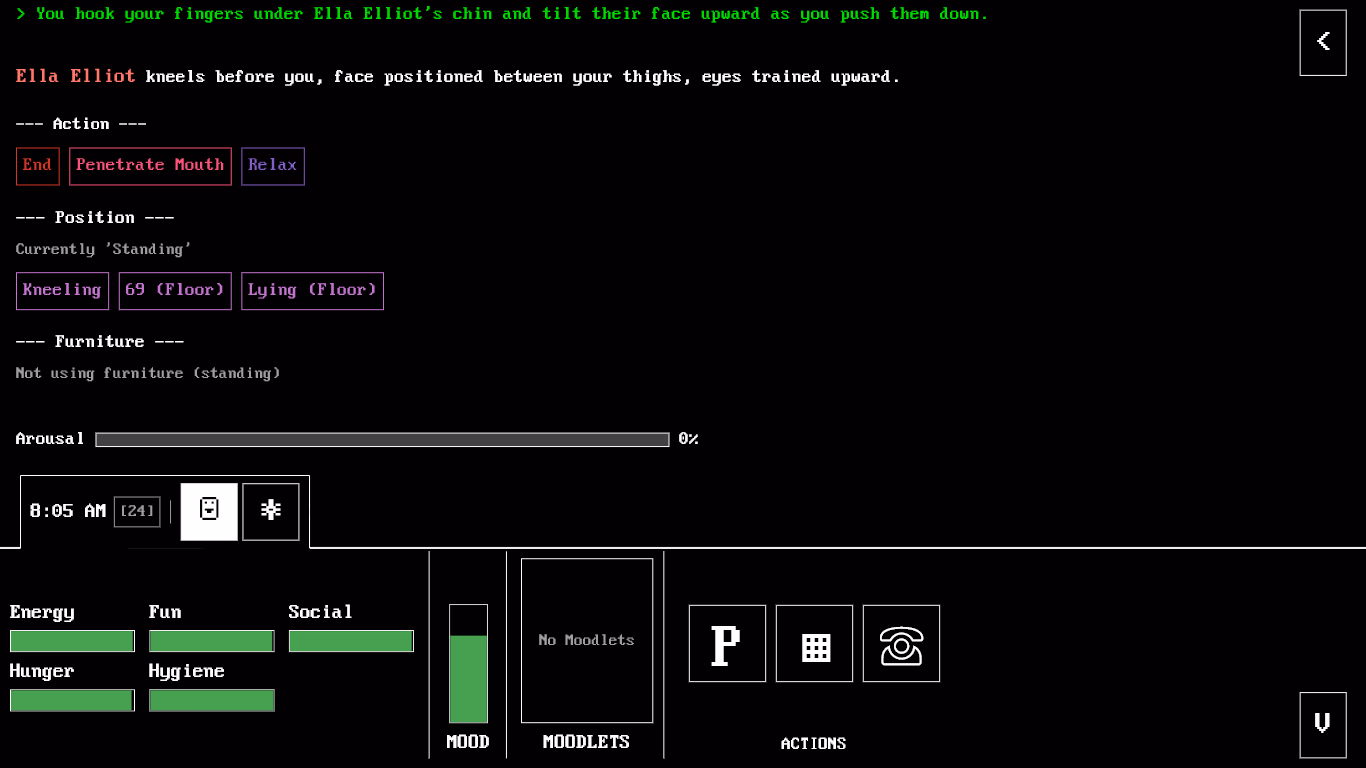Click the back arrow icon
Image resolution: width=1366 pixels, height=768 pixels.
click(1322, 42)
